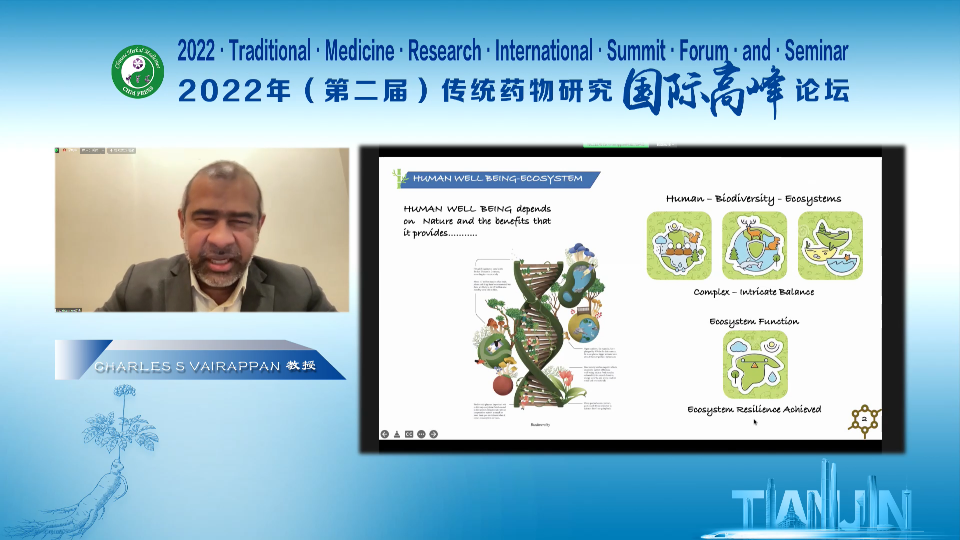This screenshot has height=540, width=960.
Task: Open the see-all-slides grid icon
Action: (409, 433)
